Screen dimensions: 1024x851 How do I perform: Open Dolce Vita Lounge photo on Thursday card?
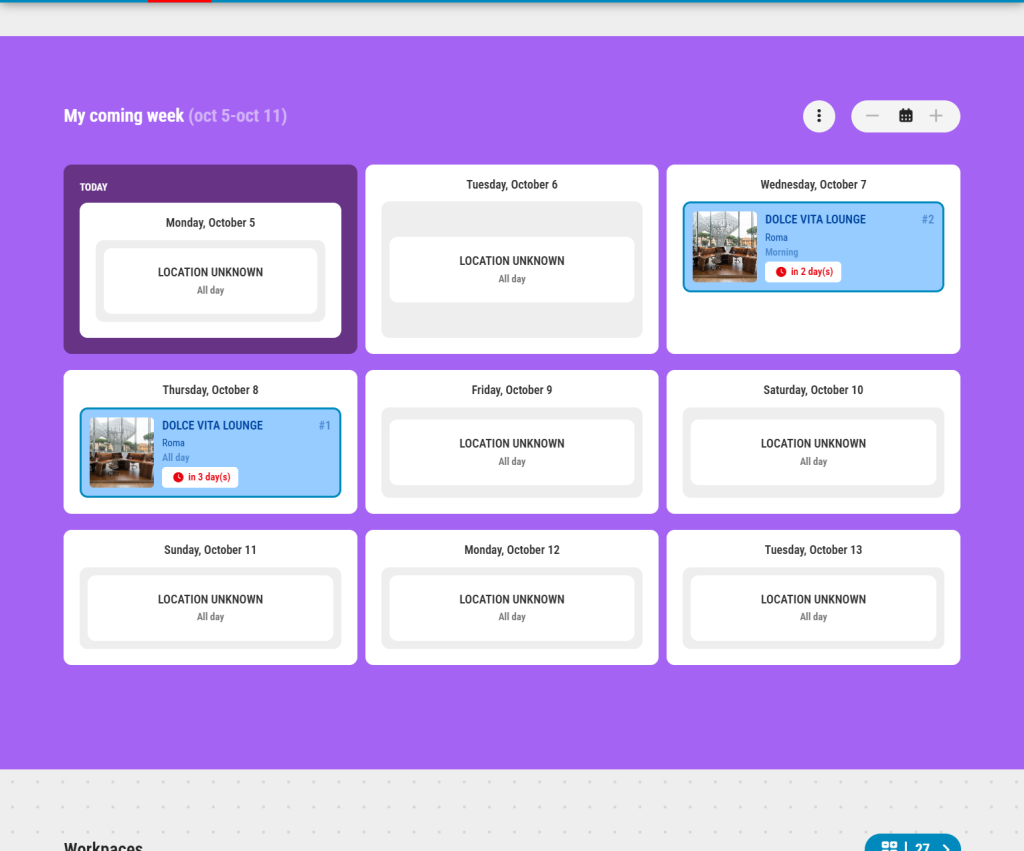pos(121,453)
